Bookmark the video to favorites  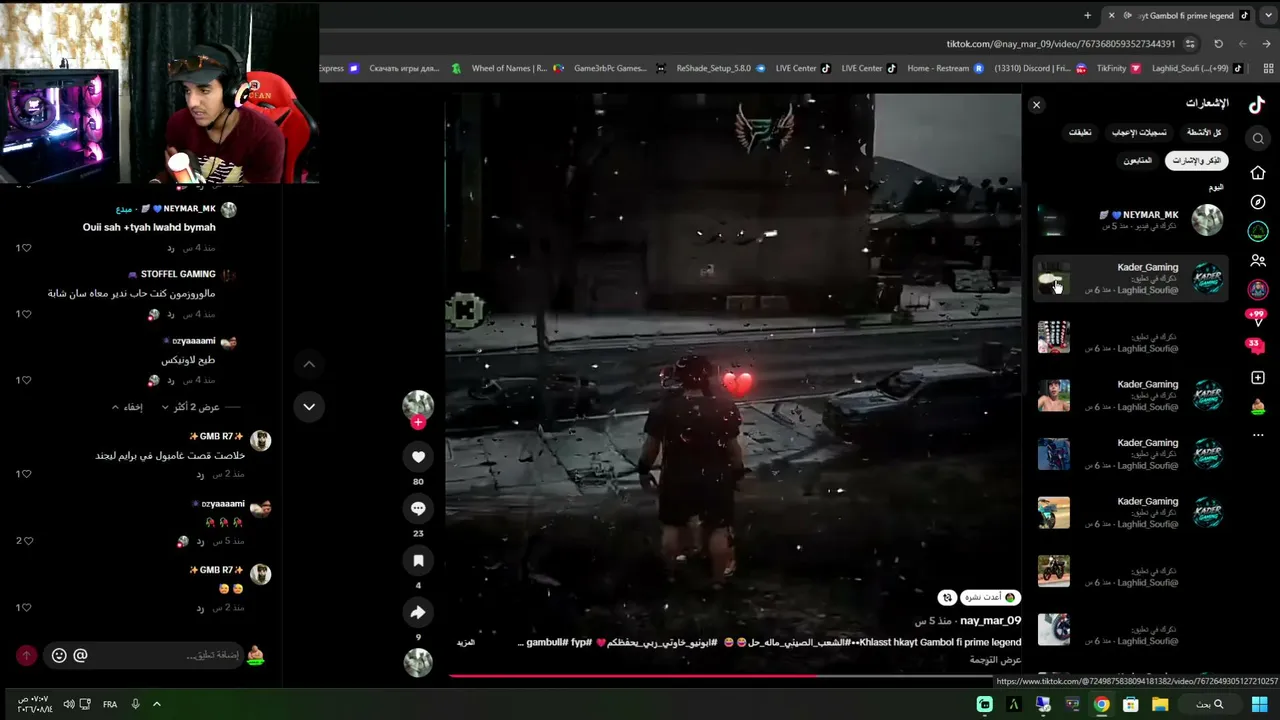[x=418, y=561]
